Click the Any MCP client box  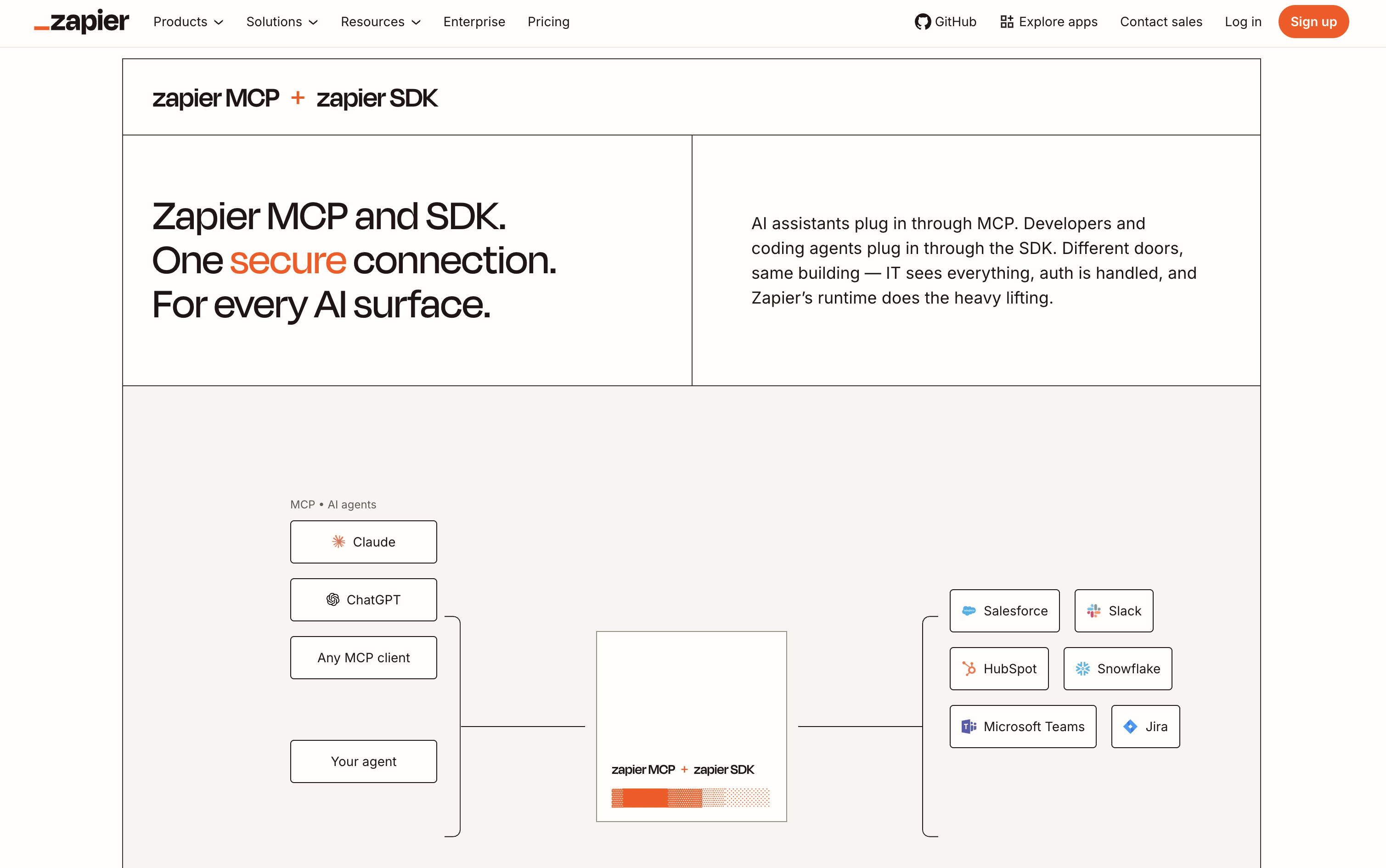point(364,657)
